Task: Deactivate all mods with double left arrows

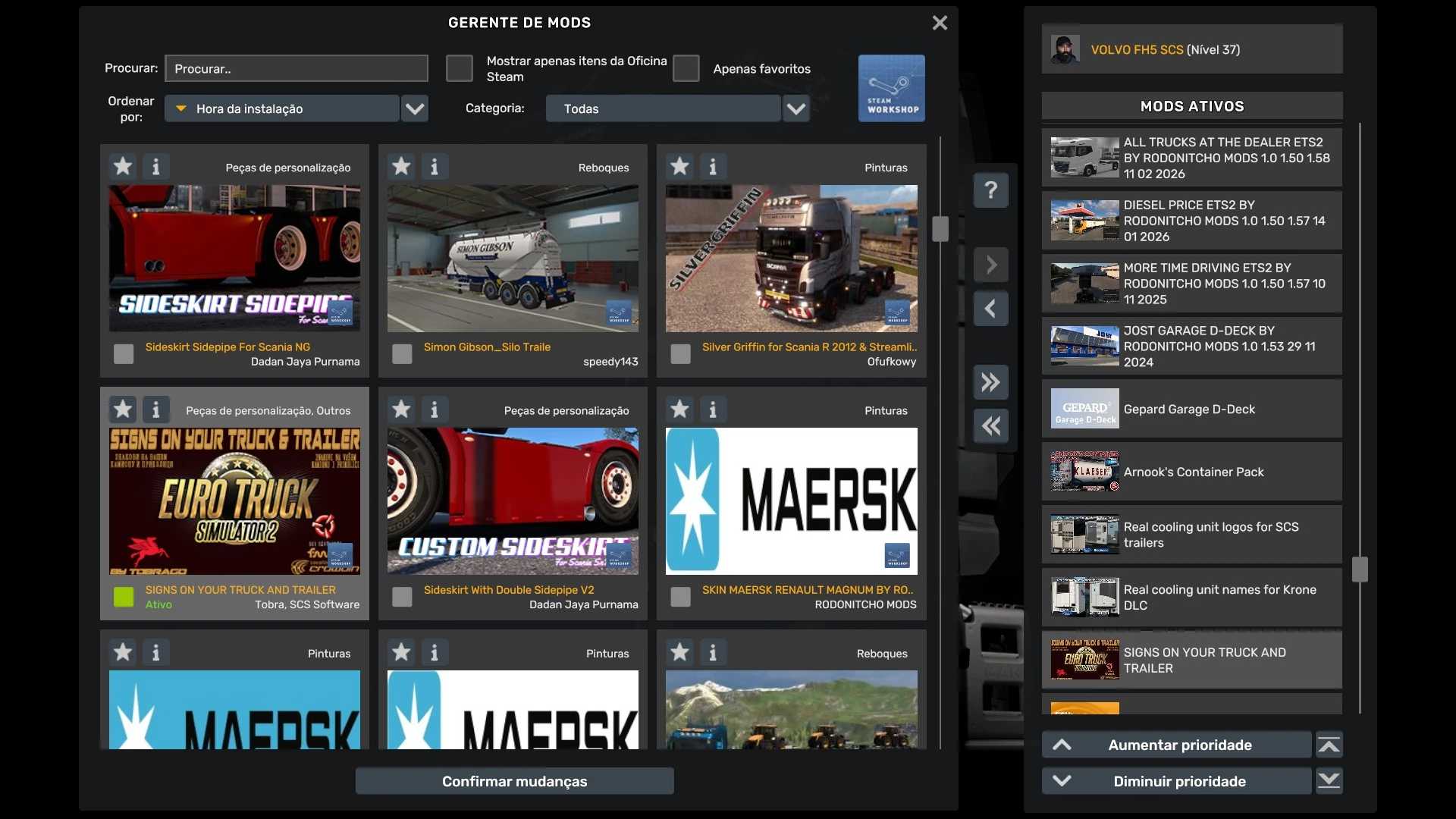Action: coord(990,426)
